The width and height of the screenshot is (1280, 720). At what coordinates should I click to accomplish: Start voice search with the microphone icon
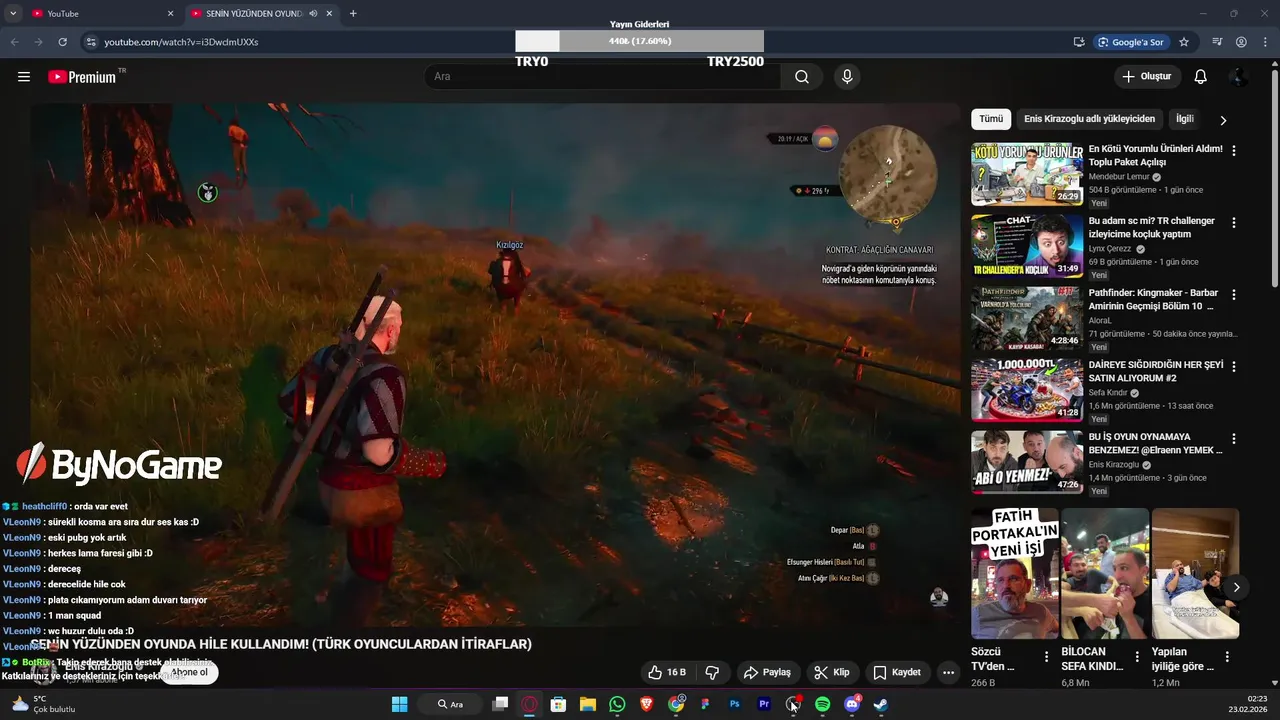point(847,77)
